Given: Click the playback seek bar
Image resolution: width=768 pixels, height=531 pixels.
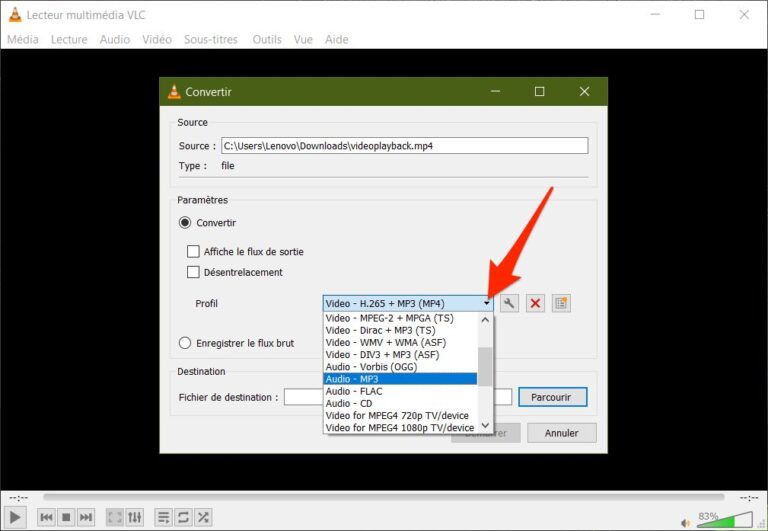Looking at the screenshot, I should (x=384, y=497).
